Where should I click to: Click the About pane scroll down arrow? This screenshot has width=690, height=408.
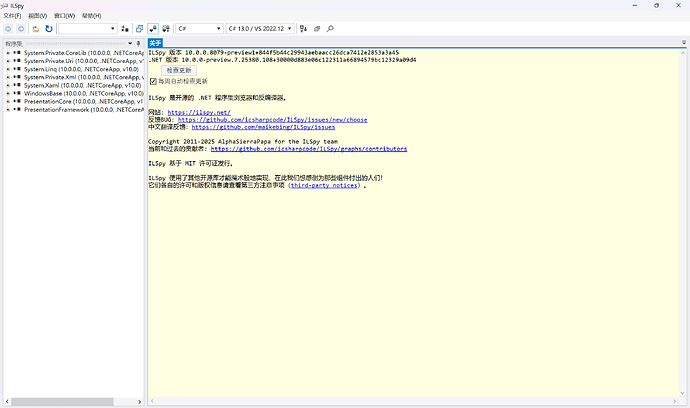683,393
